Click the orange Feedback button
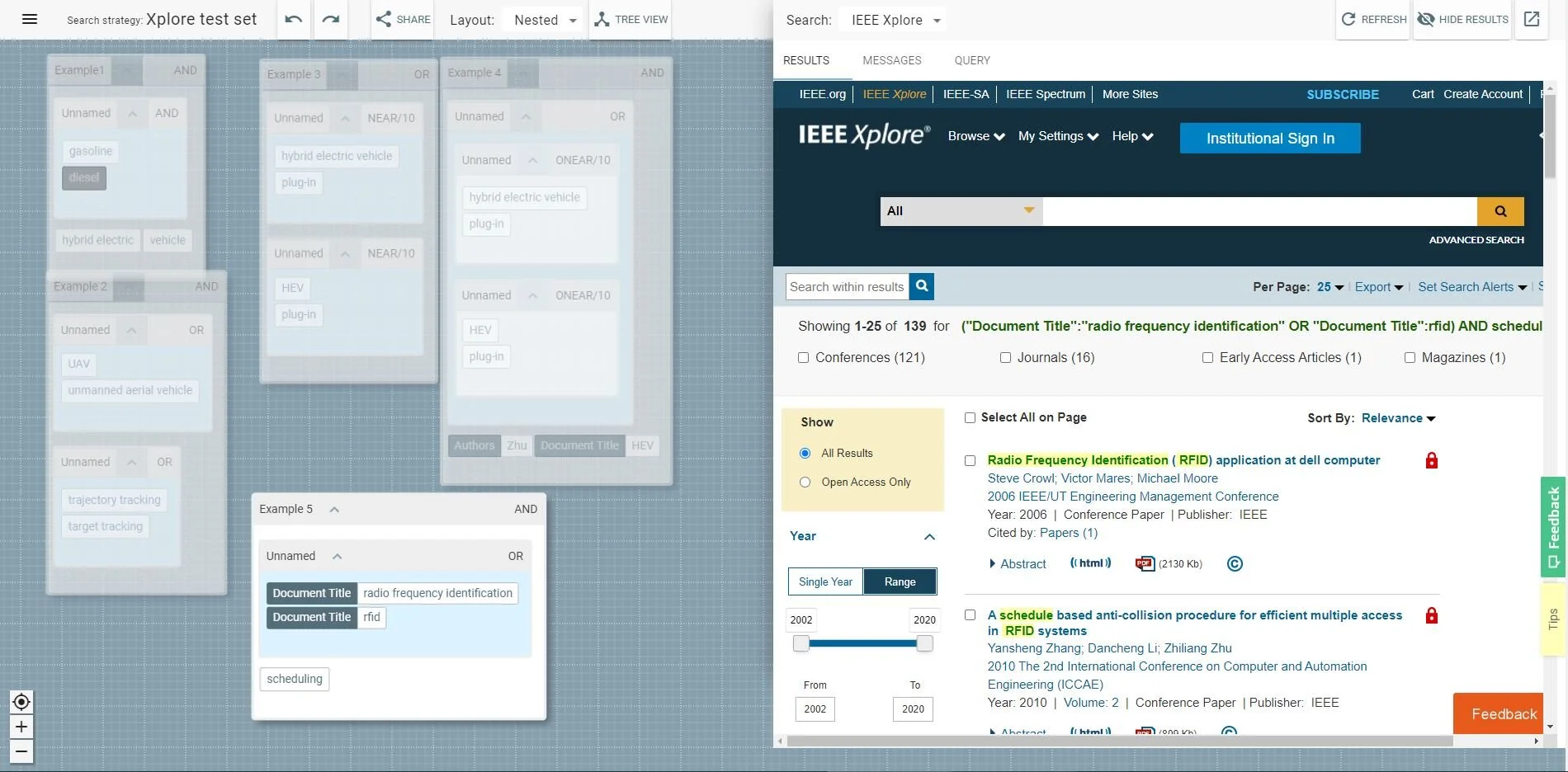1568x772 pixels. (1498, 713)
